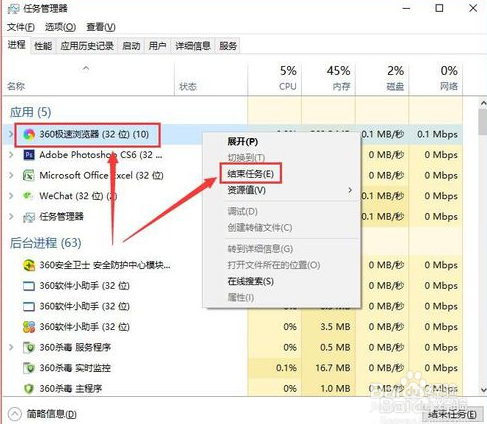Click the WeChat app icon
Screen dimensions: 487x424
pyautogui.click(x=28, y=196)
